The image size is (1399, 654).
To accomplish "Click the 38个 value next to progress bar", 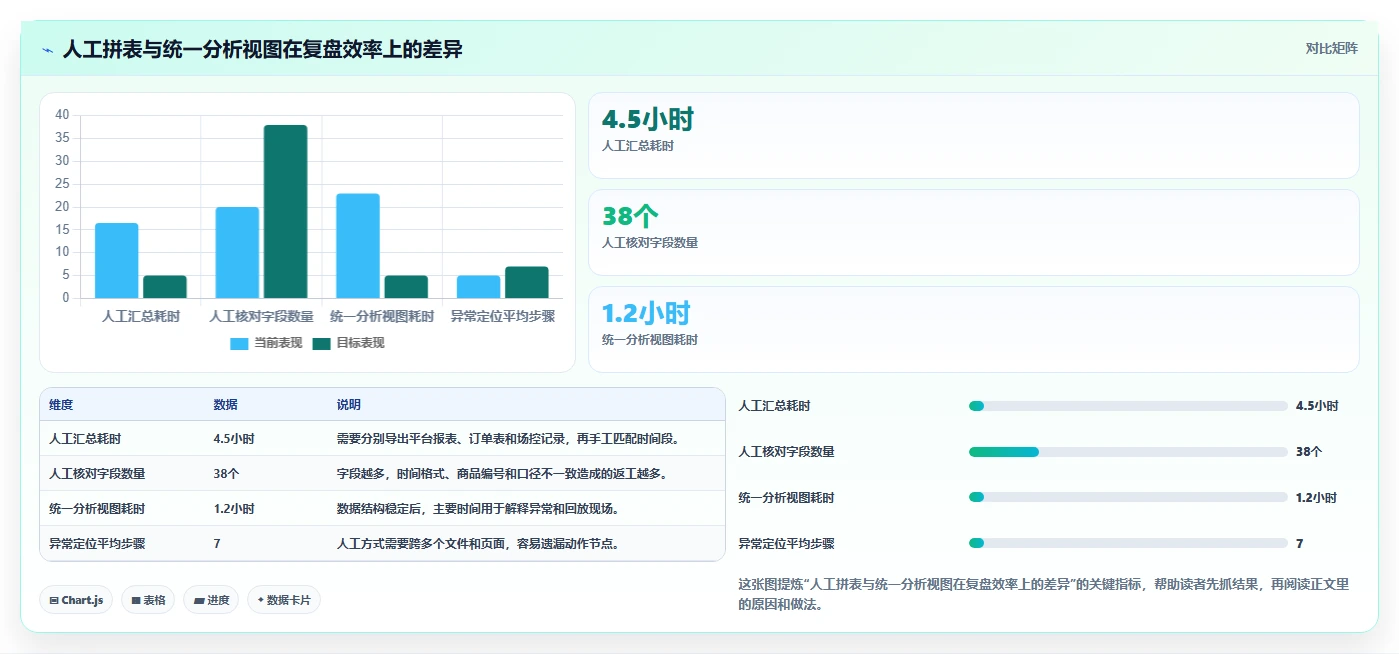I will [1309, 452].
